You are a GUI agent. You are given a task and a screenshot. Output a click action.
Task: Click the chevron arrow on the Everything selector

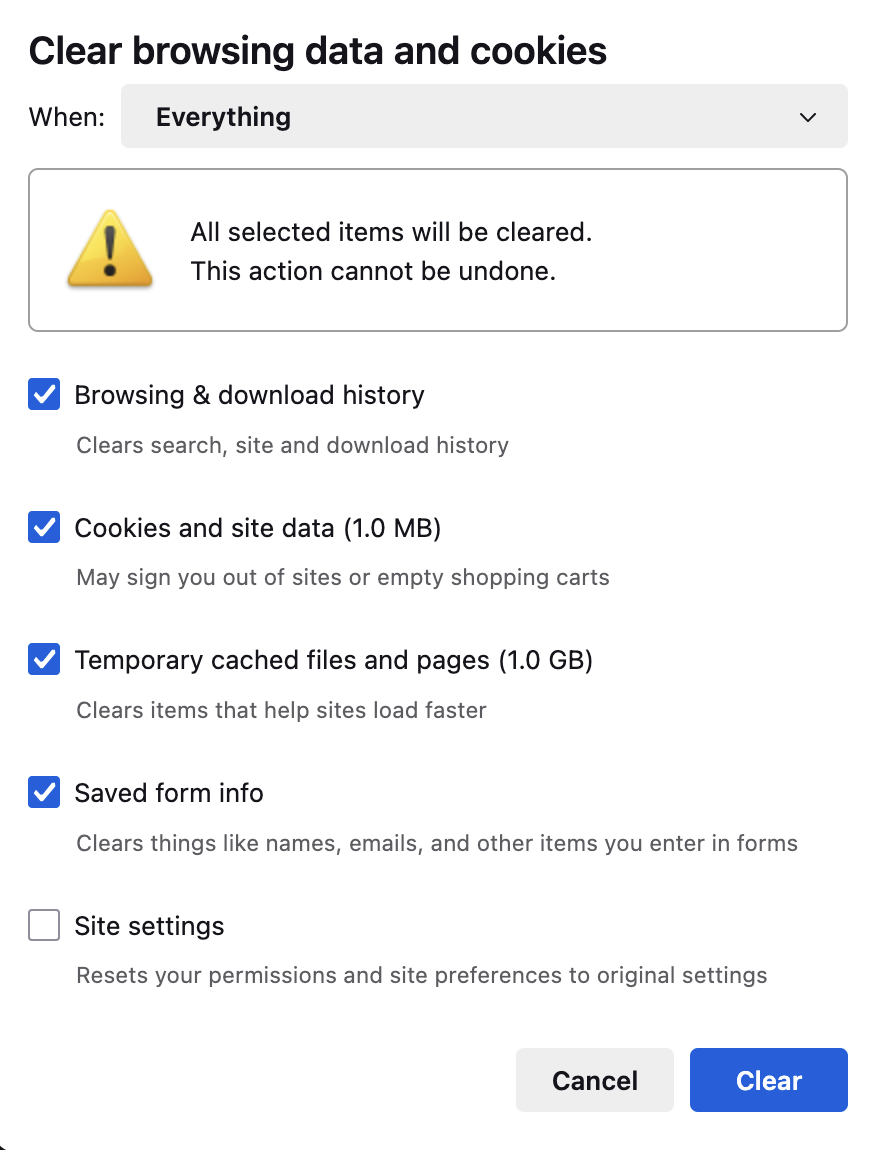tap(807, 117)
